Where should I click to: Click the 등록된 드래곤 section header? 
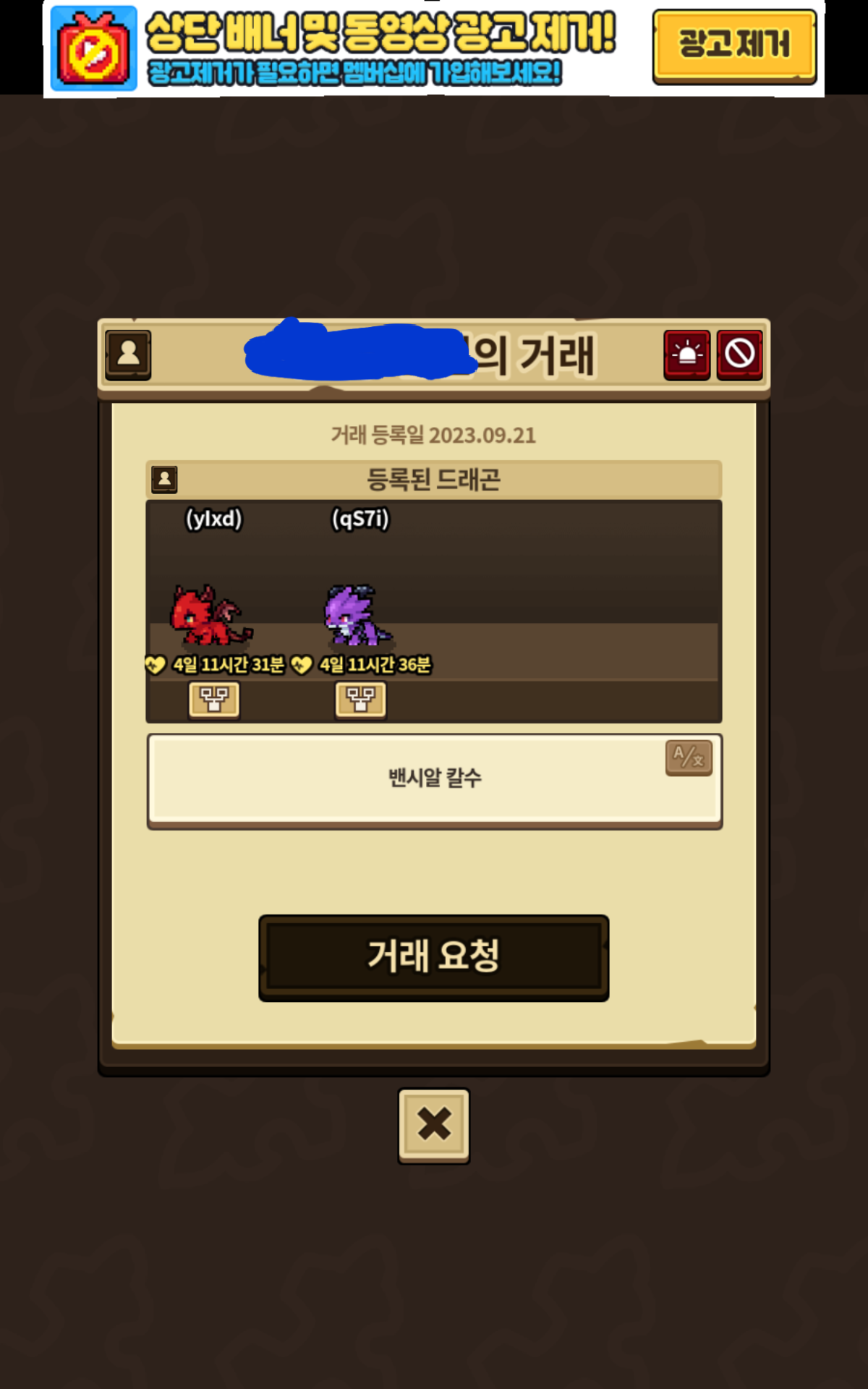[x=434, y=480]
